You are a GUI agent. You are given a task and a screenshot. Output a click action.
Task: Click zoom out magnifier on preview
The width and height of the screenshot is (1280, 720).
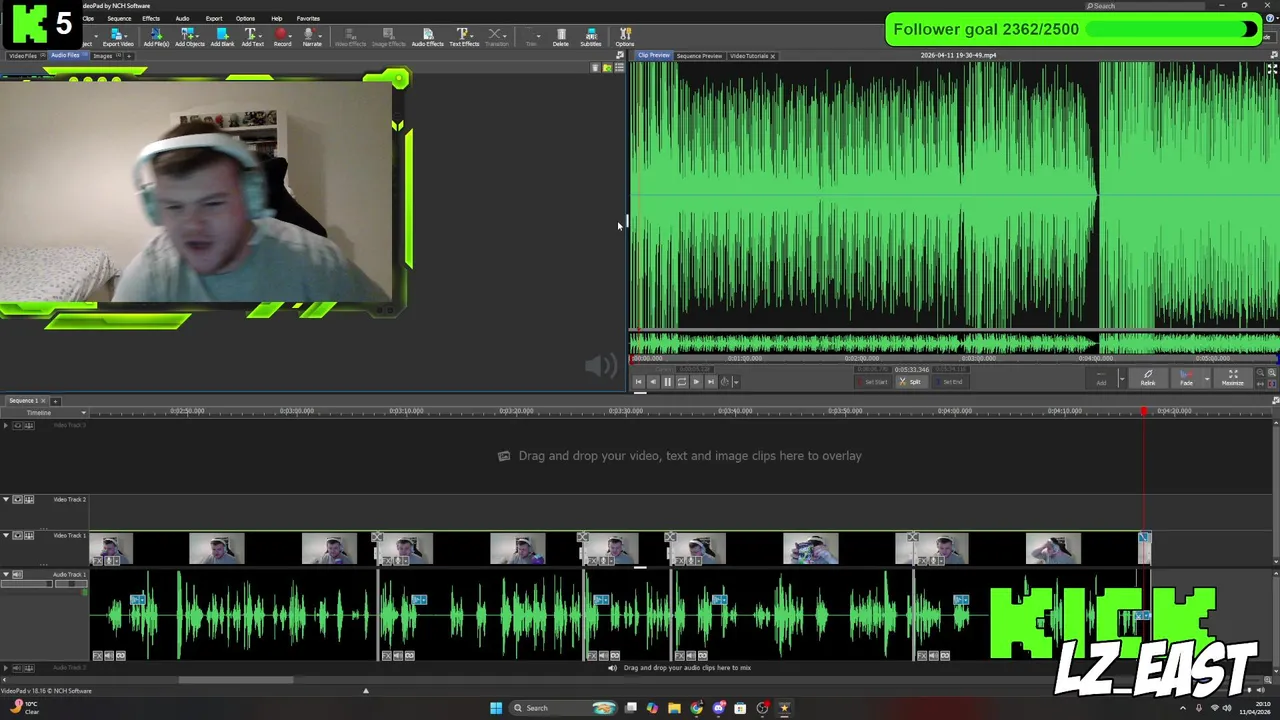(1260, 372)
